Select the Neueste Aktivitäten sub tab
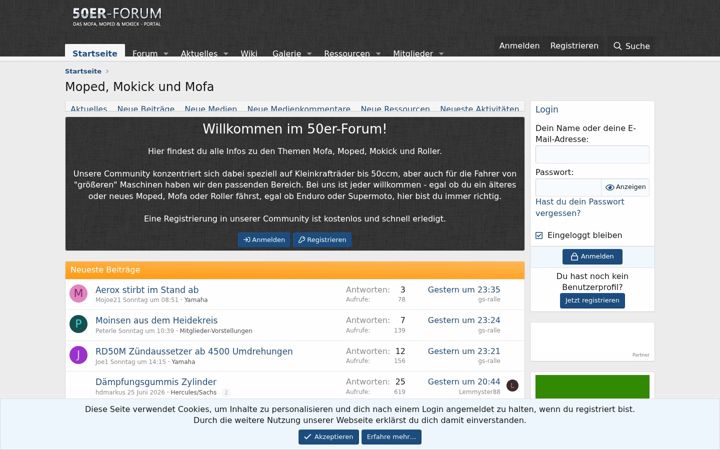The width and height of the screenshot is (720, 450). click(x=479, y=108)
